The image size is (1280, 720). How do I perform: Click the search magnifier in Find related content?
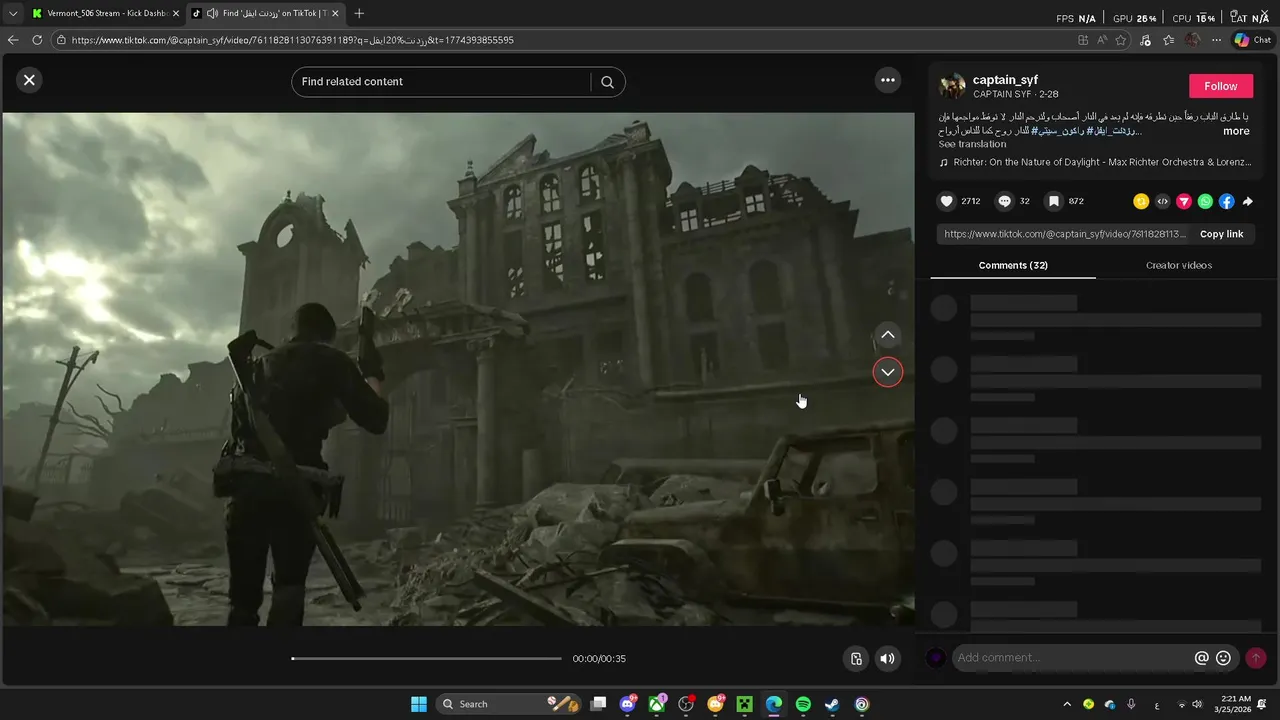pyautogui.click(x=607, y=82)
